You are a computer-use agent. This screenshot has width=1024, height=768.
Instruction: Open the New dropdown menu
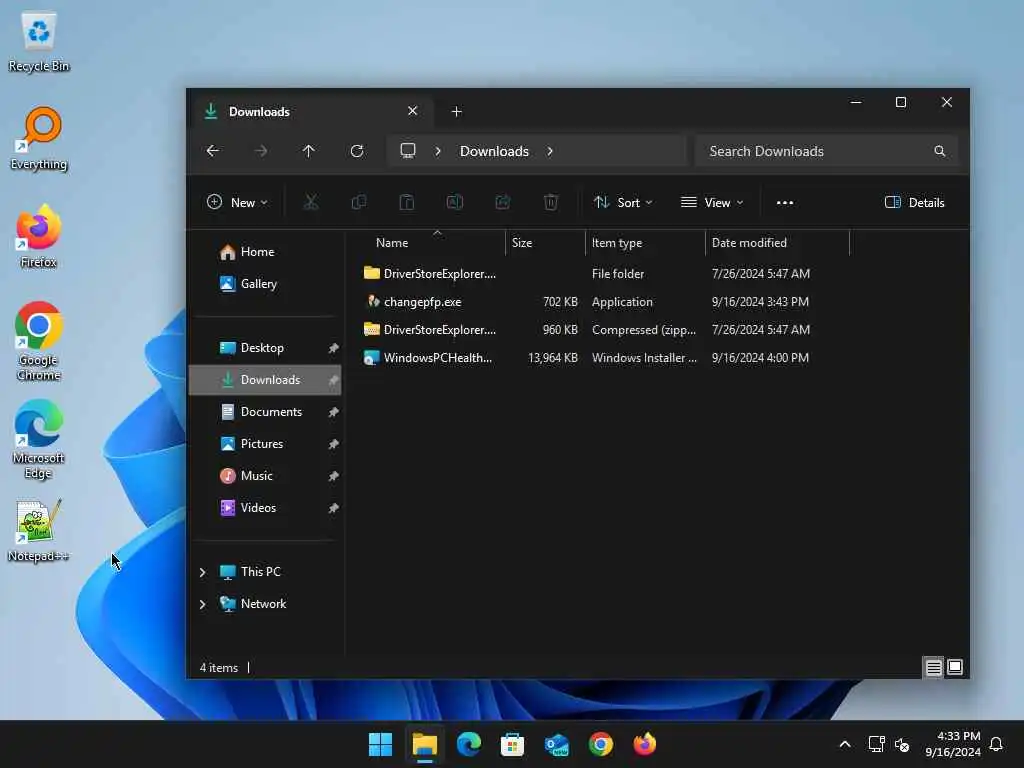237,202
